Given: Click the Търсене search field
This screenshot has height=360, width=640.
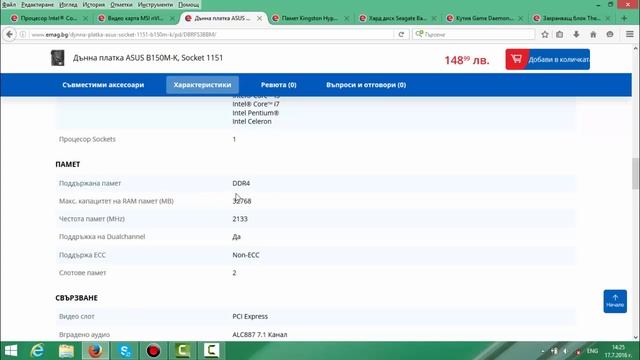Looking at the screenshot, I should (473, 35).
